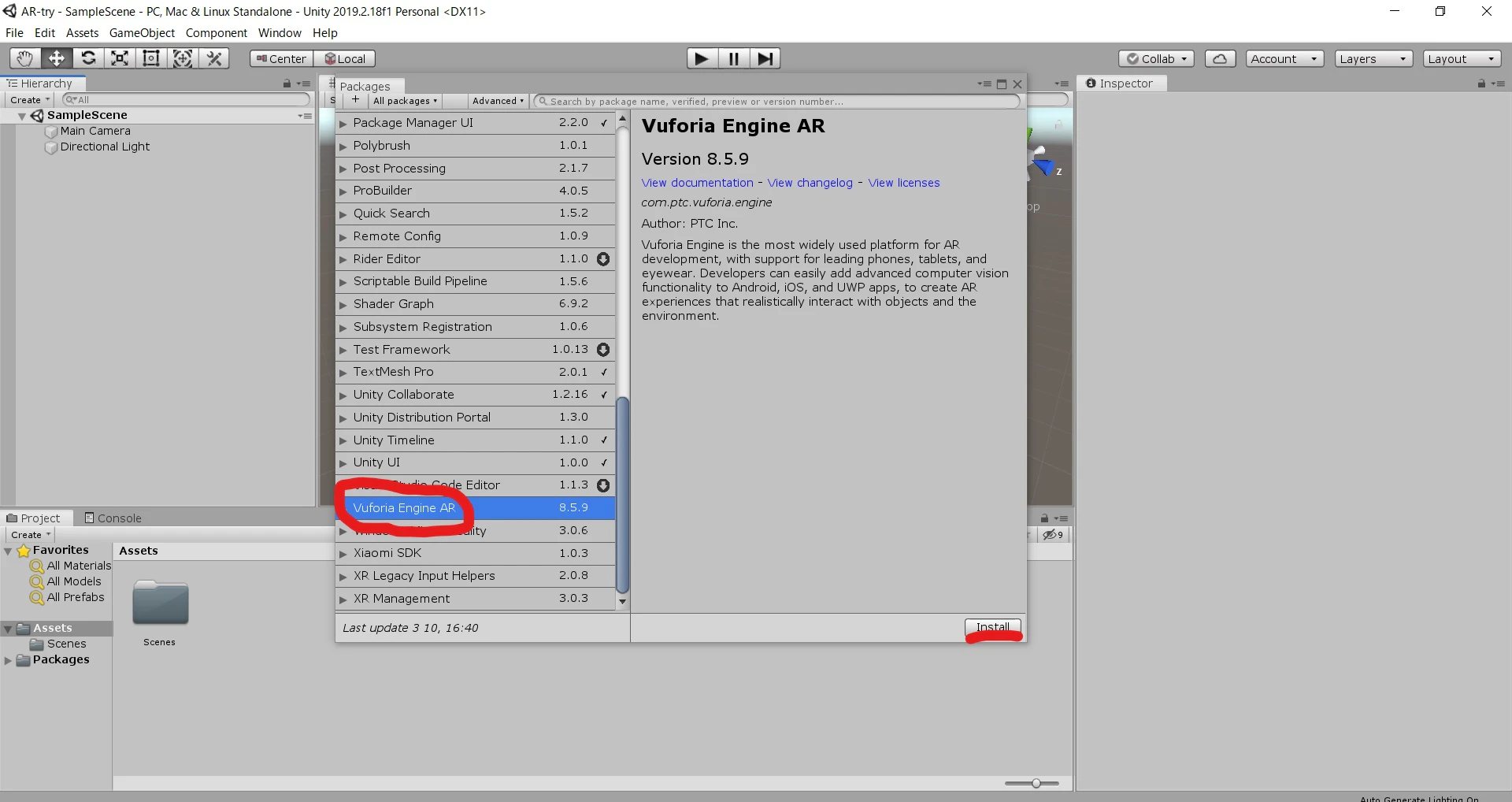The image size is (1512, 802).
Task: Click down arrow of package list scrollbar
Action: point(622,602)
